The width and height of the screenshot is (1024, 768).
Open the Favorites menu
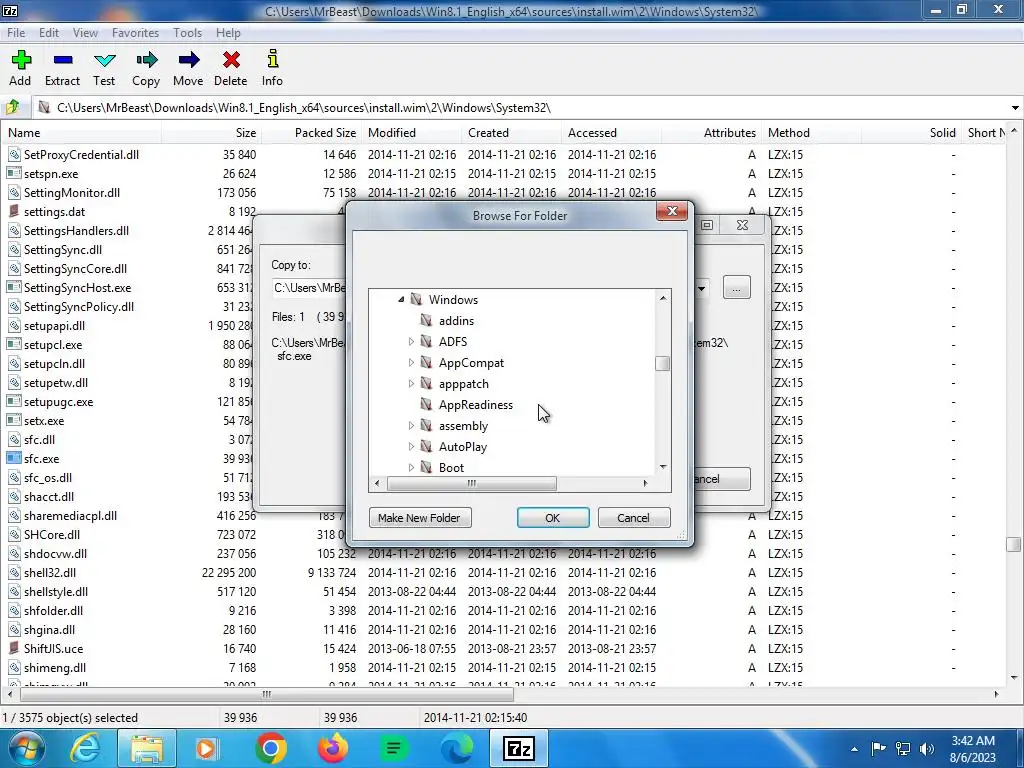(x=135, y=33)
